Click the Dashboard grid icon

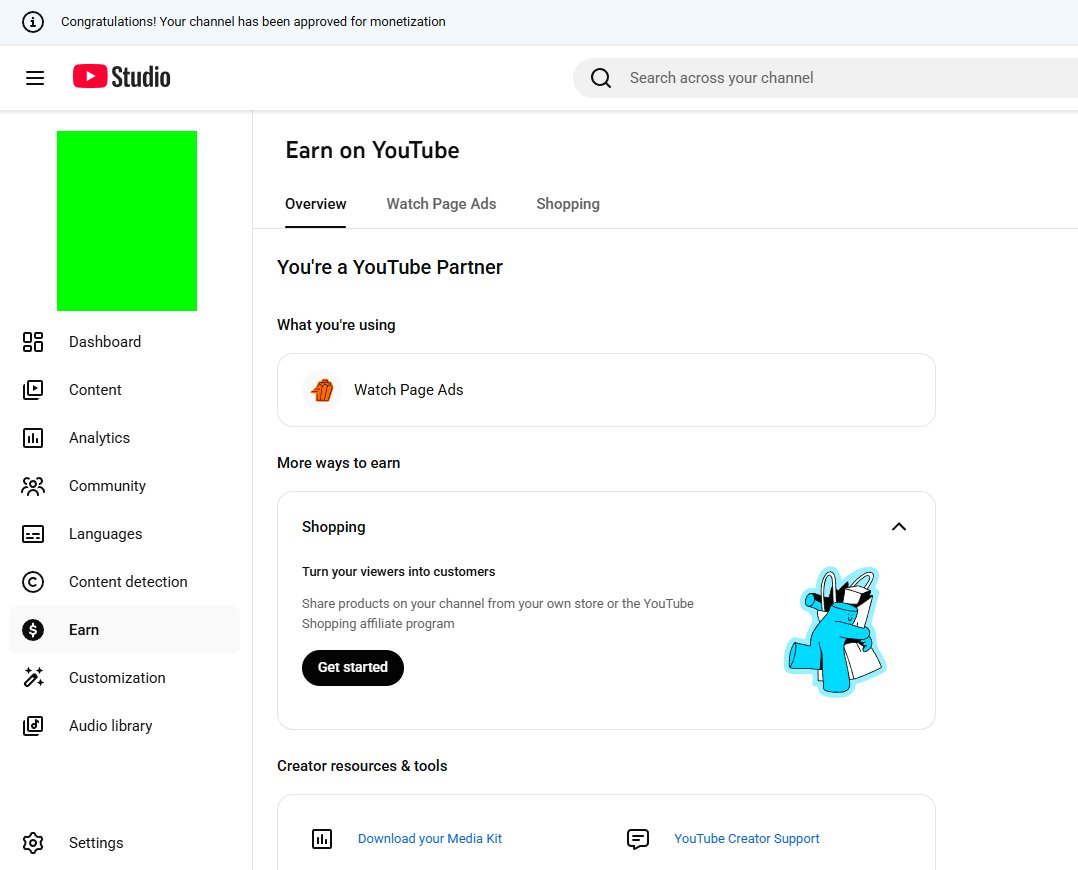[x=33, y=342]
